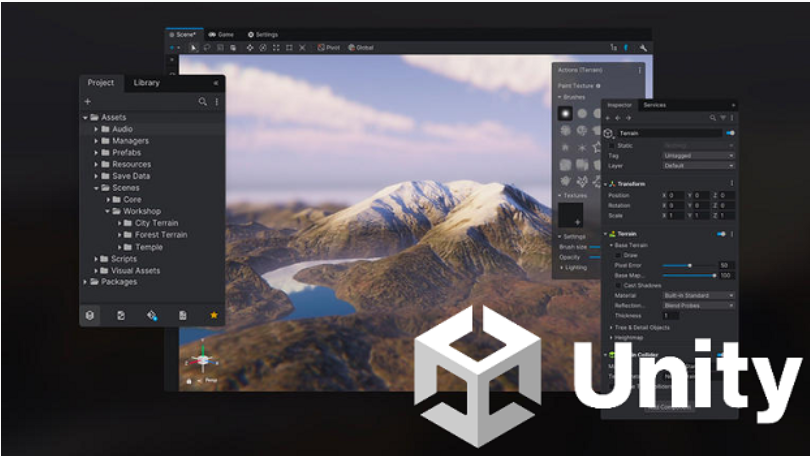Switch to the Game tab
The width and height of the screenshot is (810, 456).
pyautogui.click(x=221, y=35)
